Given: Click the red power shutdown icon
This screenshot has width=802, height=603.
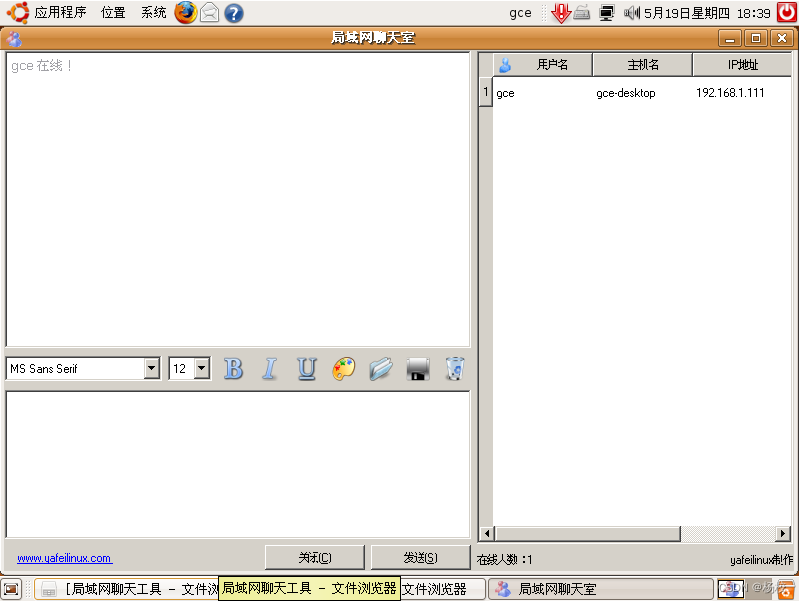Looking at the screenshot, I should pos(787,12).
